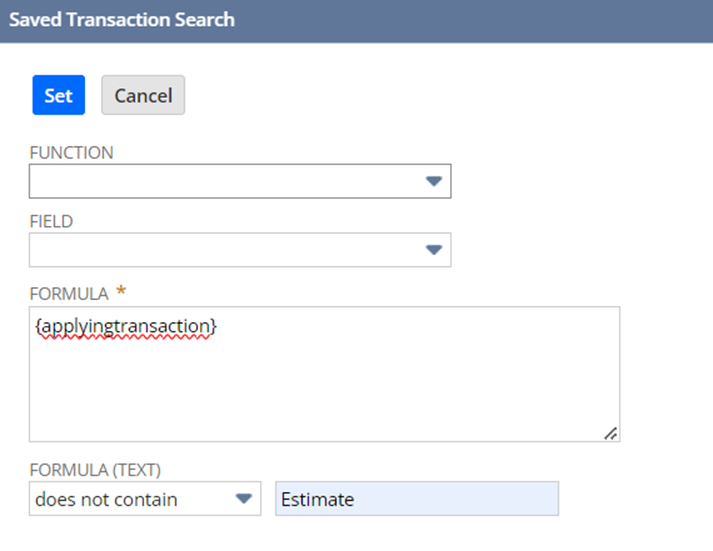The image size is (713, 551).
Task: Click the FUNCTION field label
Action: 71,153
